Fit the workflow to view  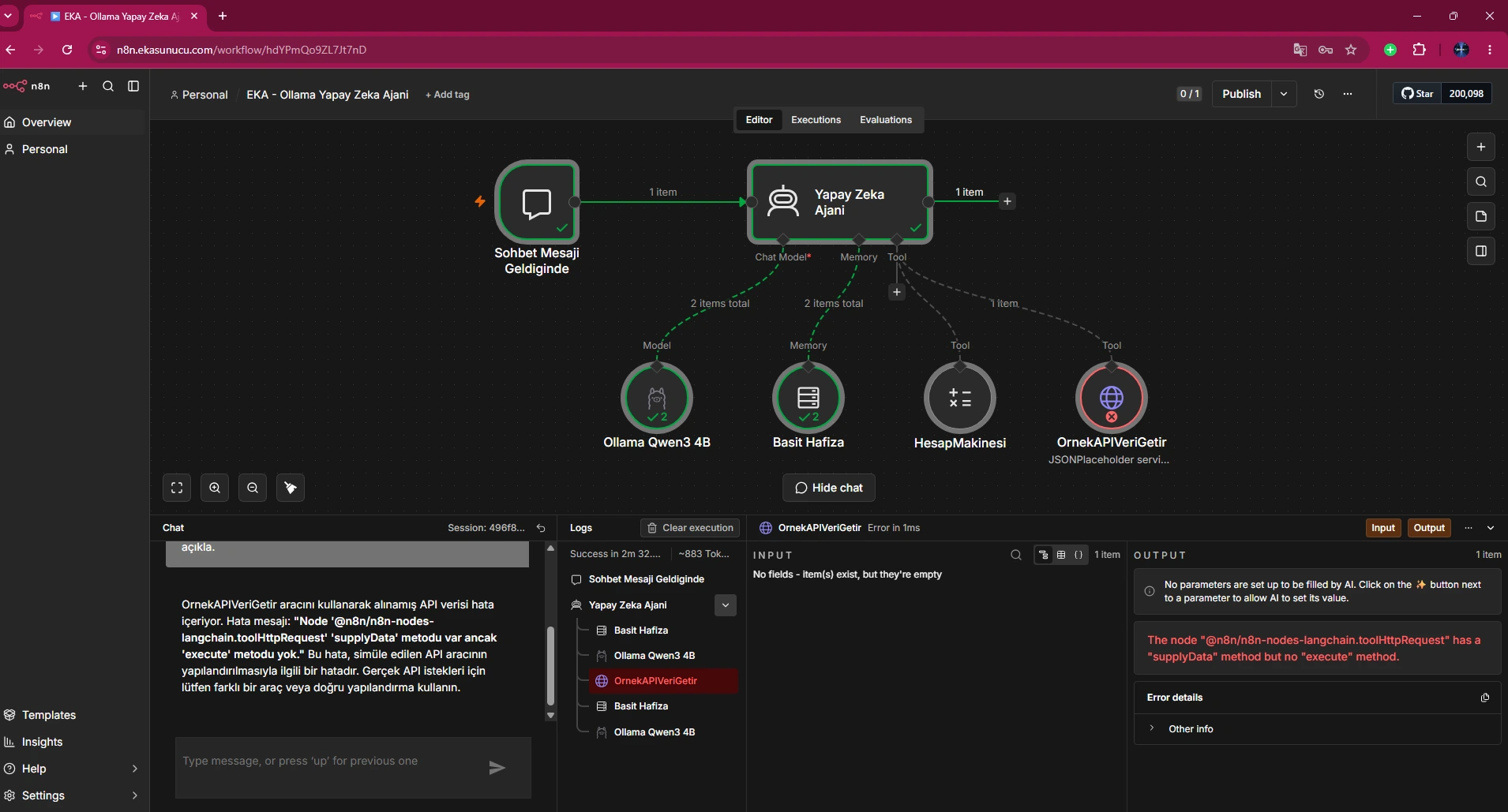tap(177, 488)
